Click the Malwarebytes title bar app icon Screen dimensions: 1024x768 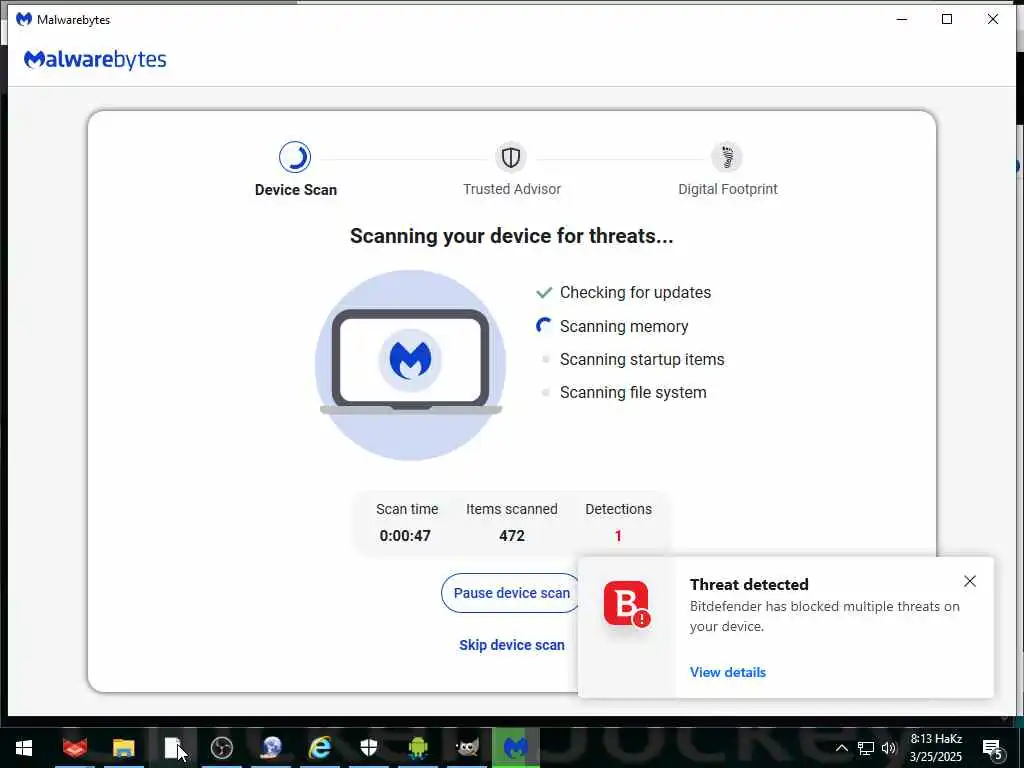tap(24, 19)
